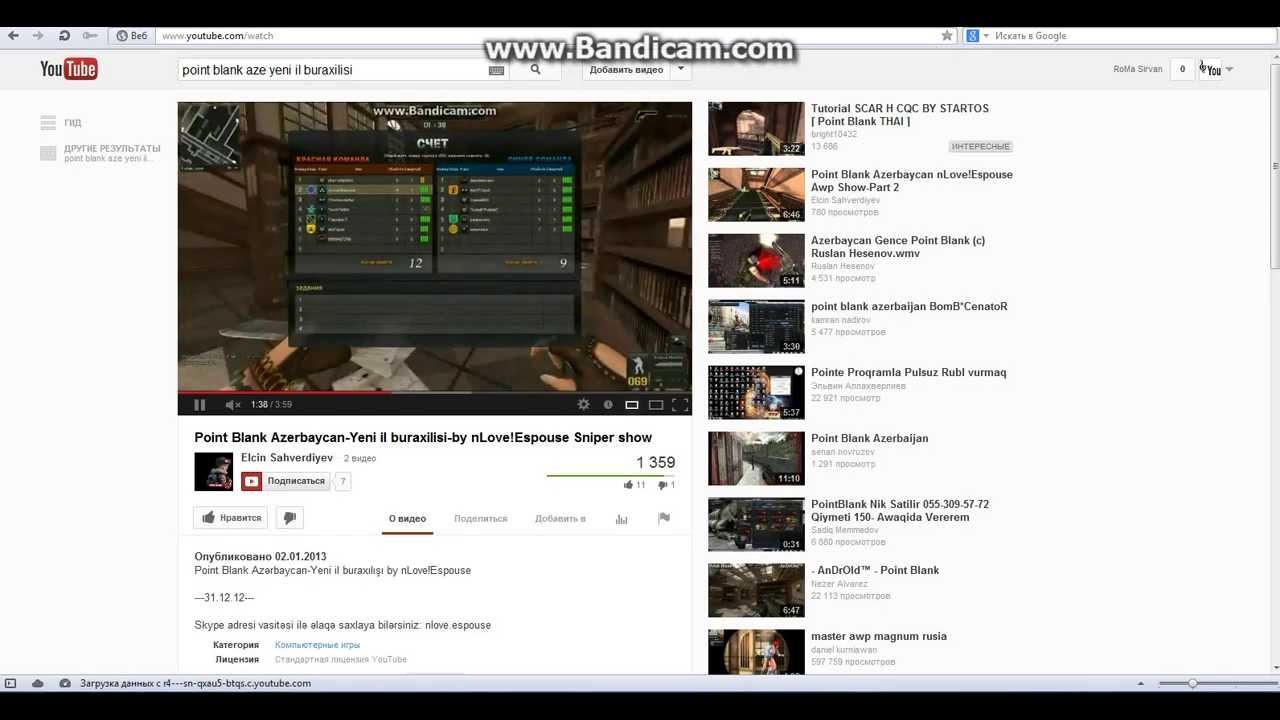Open point blank azerbaijan BomB*CenatoR title
This screenshot has width=1280, height=720.
[909, 307]
